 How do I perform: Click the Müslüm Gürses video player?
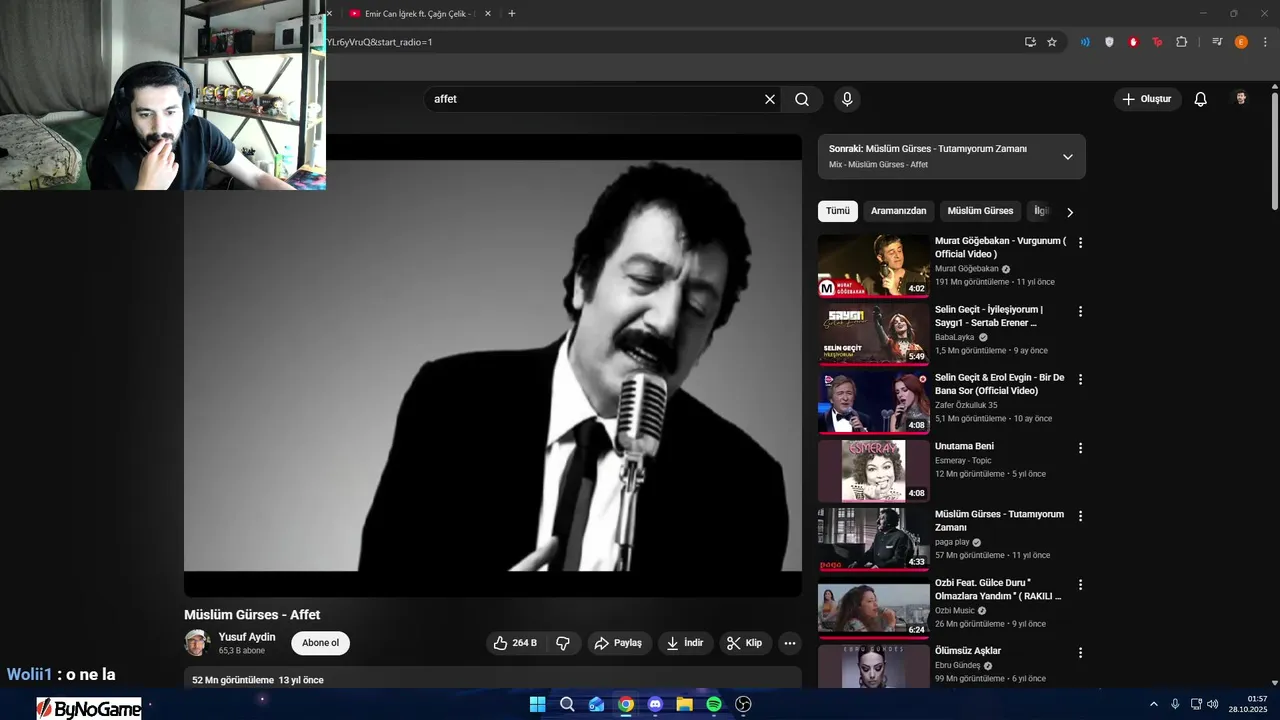493,365
